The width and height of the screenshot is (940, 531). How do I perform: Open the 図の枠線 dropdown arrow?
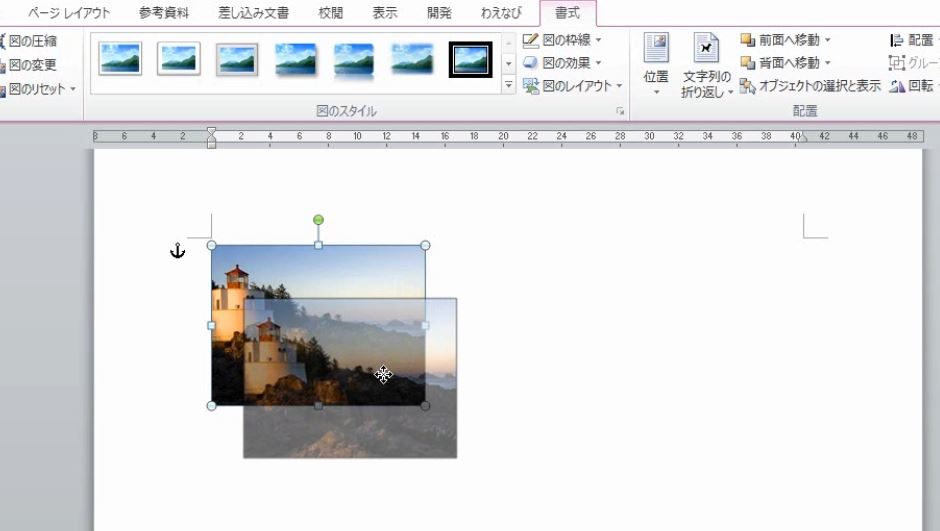[598, 40]
